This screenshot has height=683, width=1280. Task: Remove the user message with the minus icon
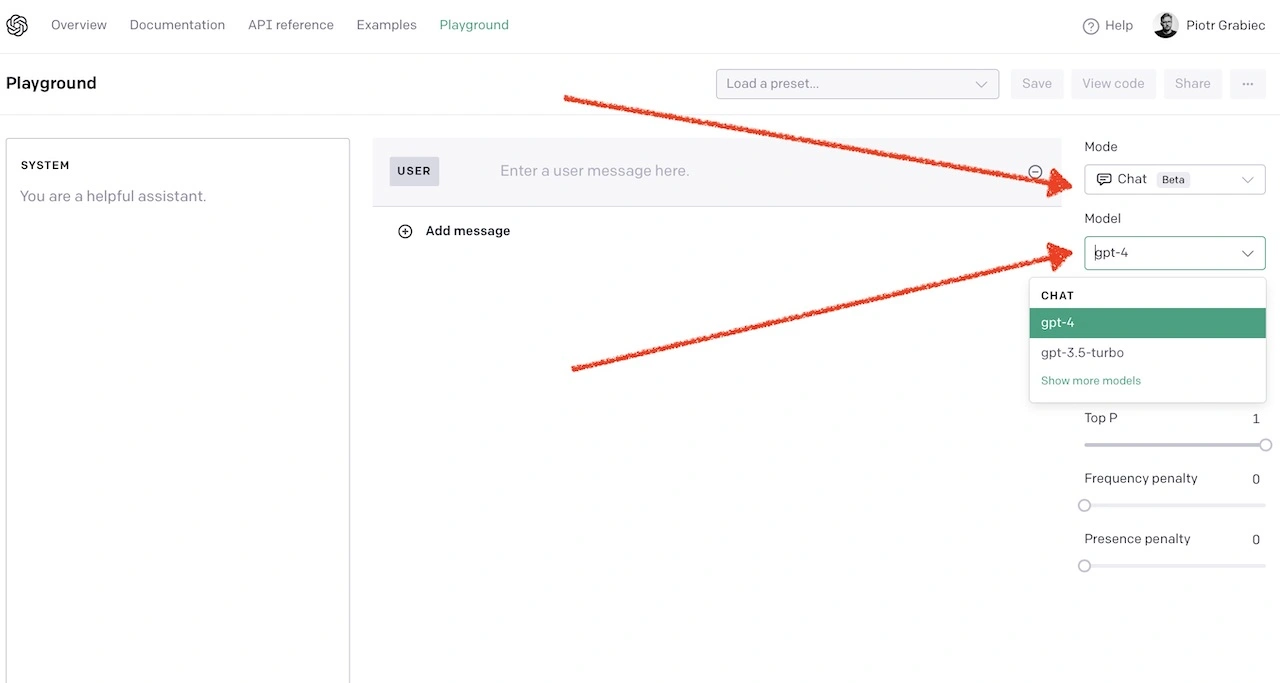click(1035, 172)
